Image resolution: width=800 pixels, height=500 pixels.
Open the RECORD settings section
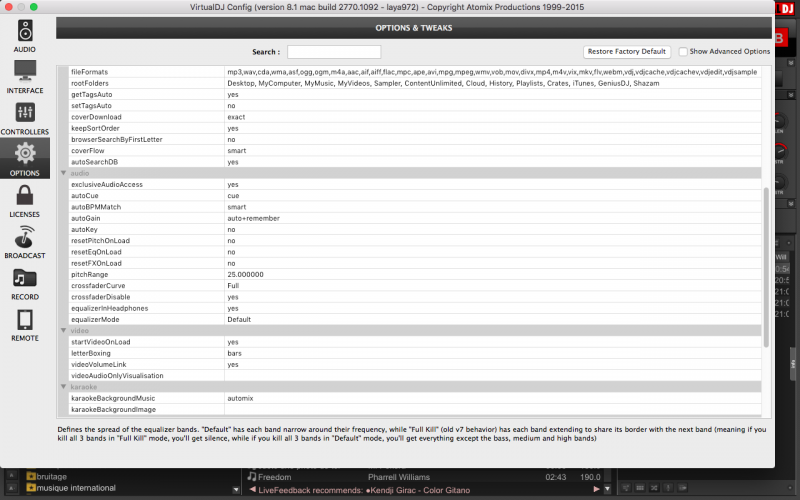point(24,284)
